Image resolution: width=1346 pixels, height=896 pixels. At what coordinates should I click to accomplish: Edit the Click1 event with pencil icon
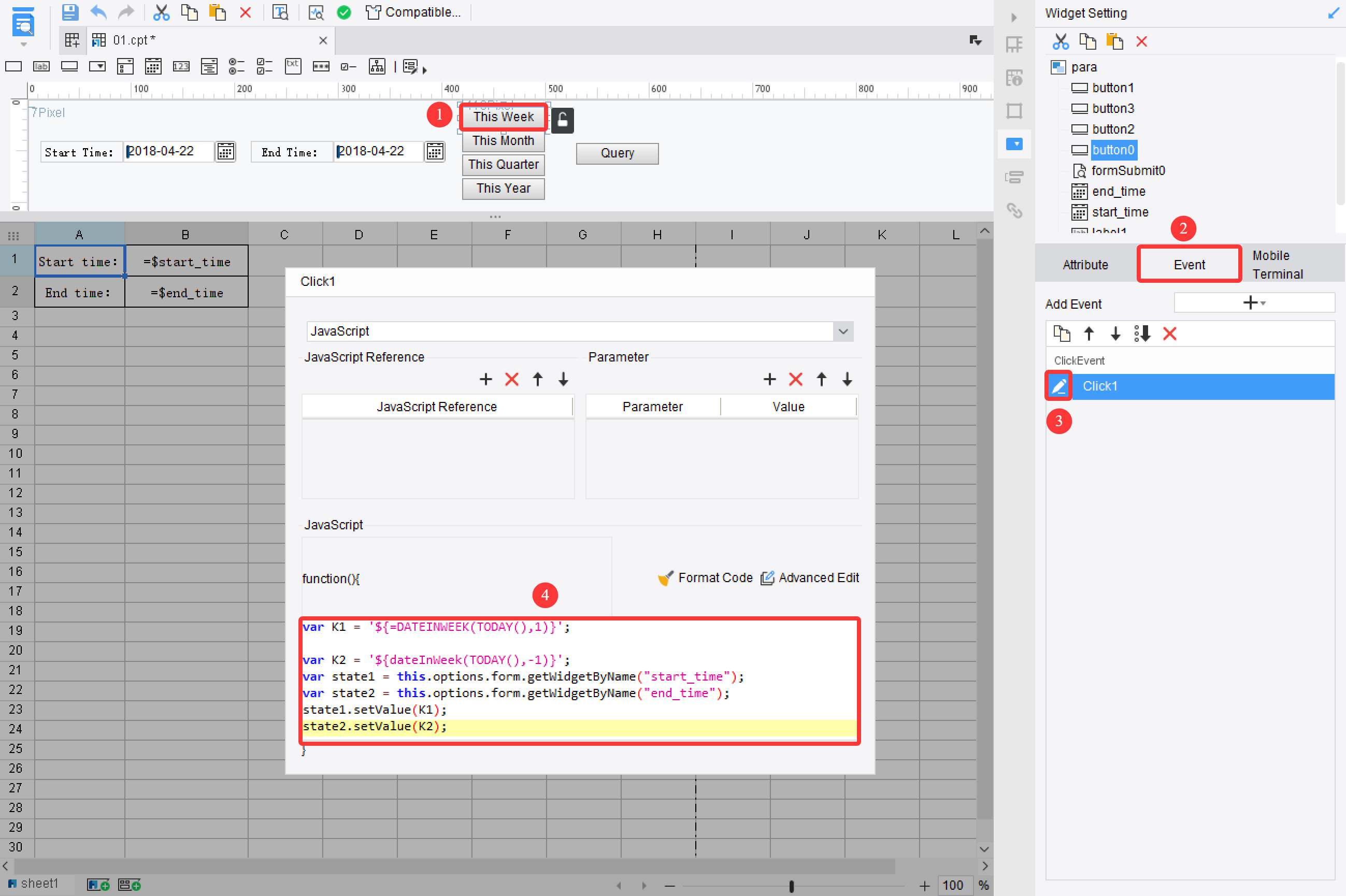(x=1058, y=386)
